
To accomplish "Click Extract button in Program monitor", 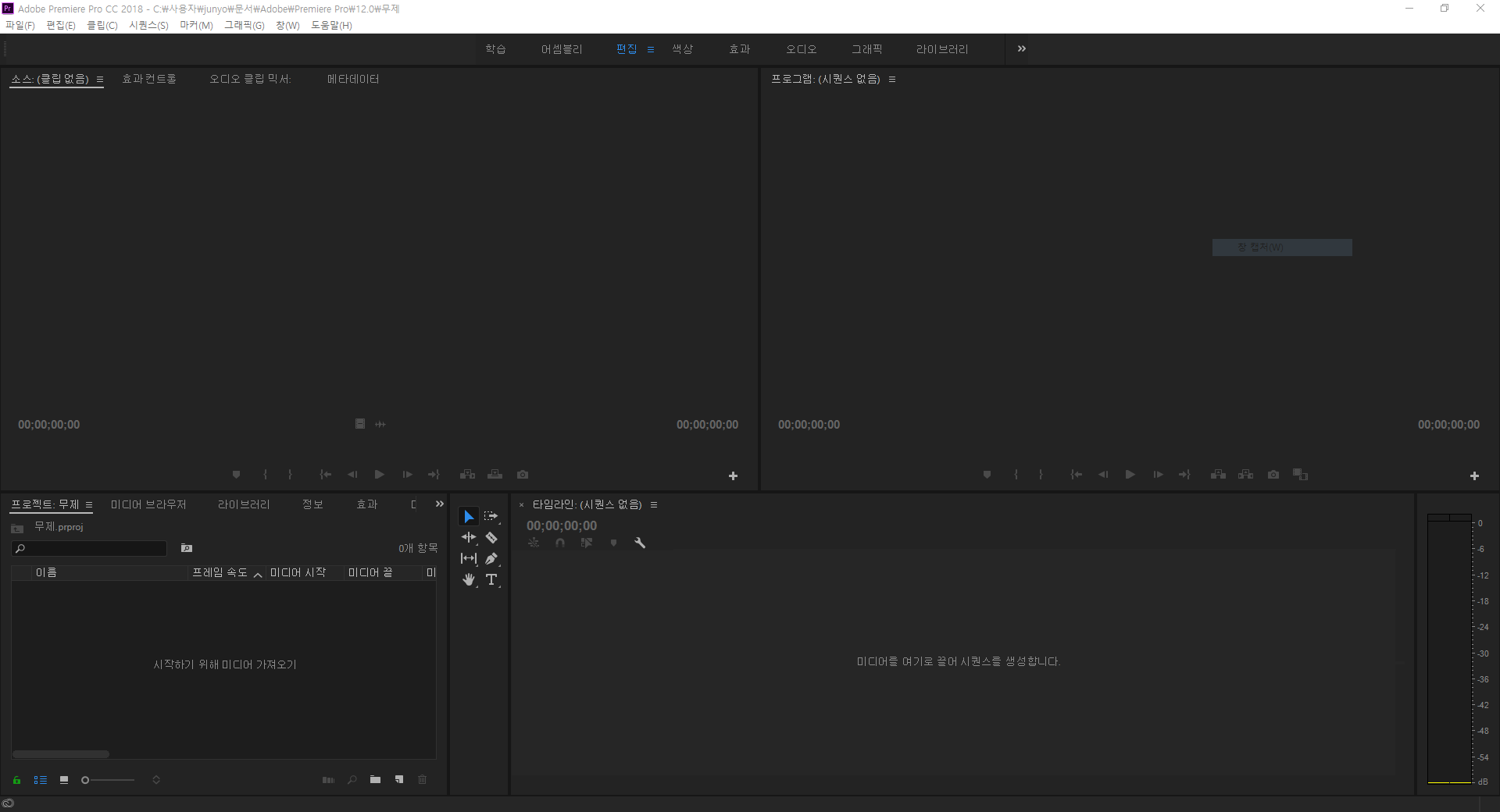I will point(1245,475).
